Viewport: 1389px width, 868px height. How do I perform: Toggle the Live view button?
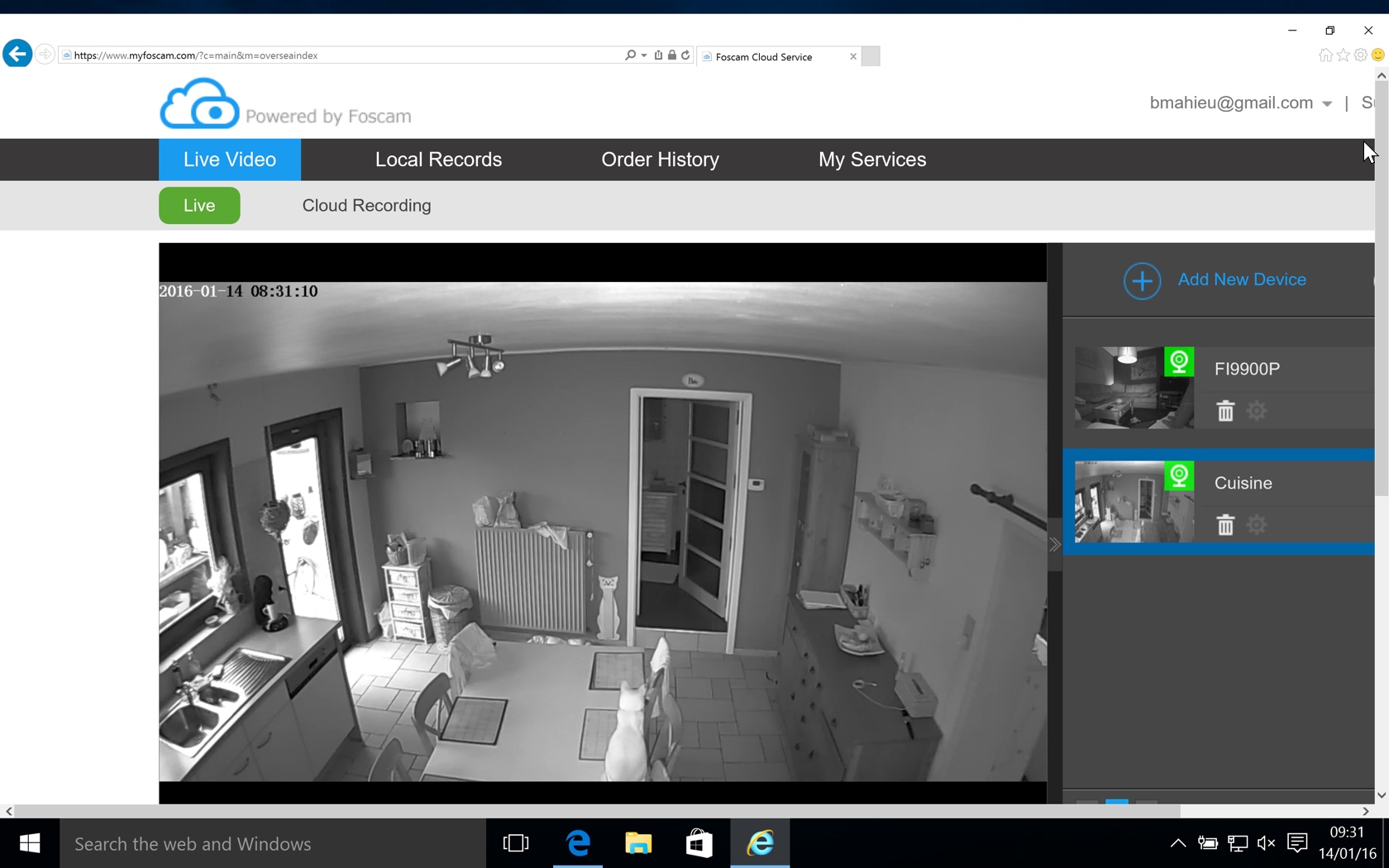pos(199,206)
